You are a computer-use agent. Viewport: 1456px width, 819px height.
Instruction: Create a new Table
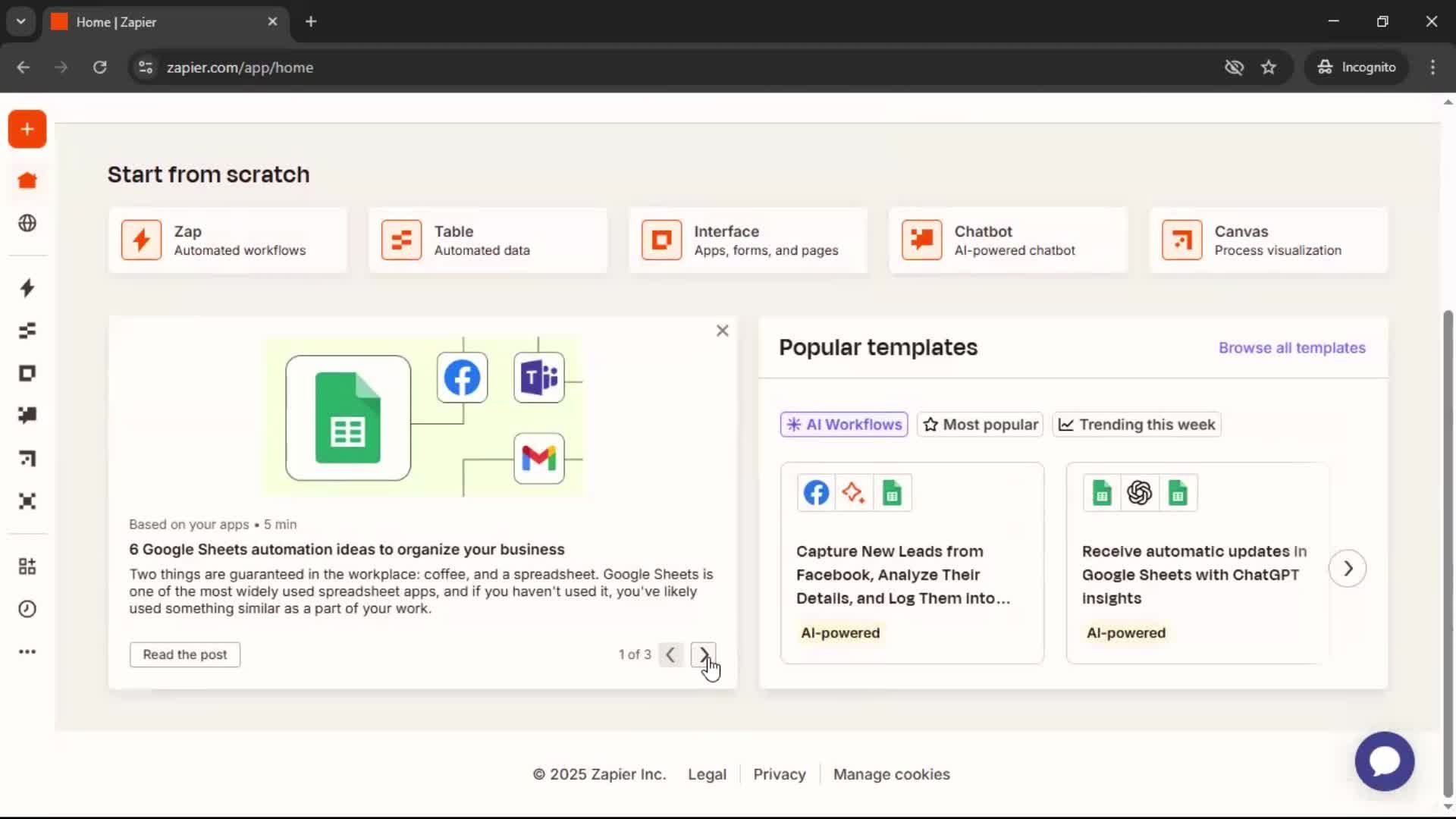tap(488, 240)
